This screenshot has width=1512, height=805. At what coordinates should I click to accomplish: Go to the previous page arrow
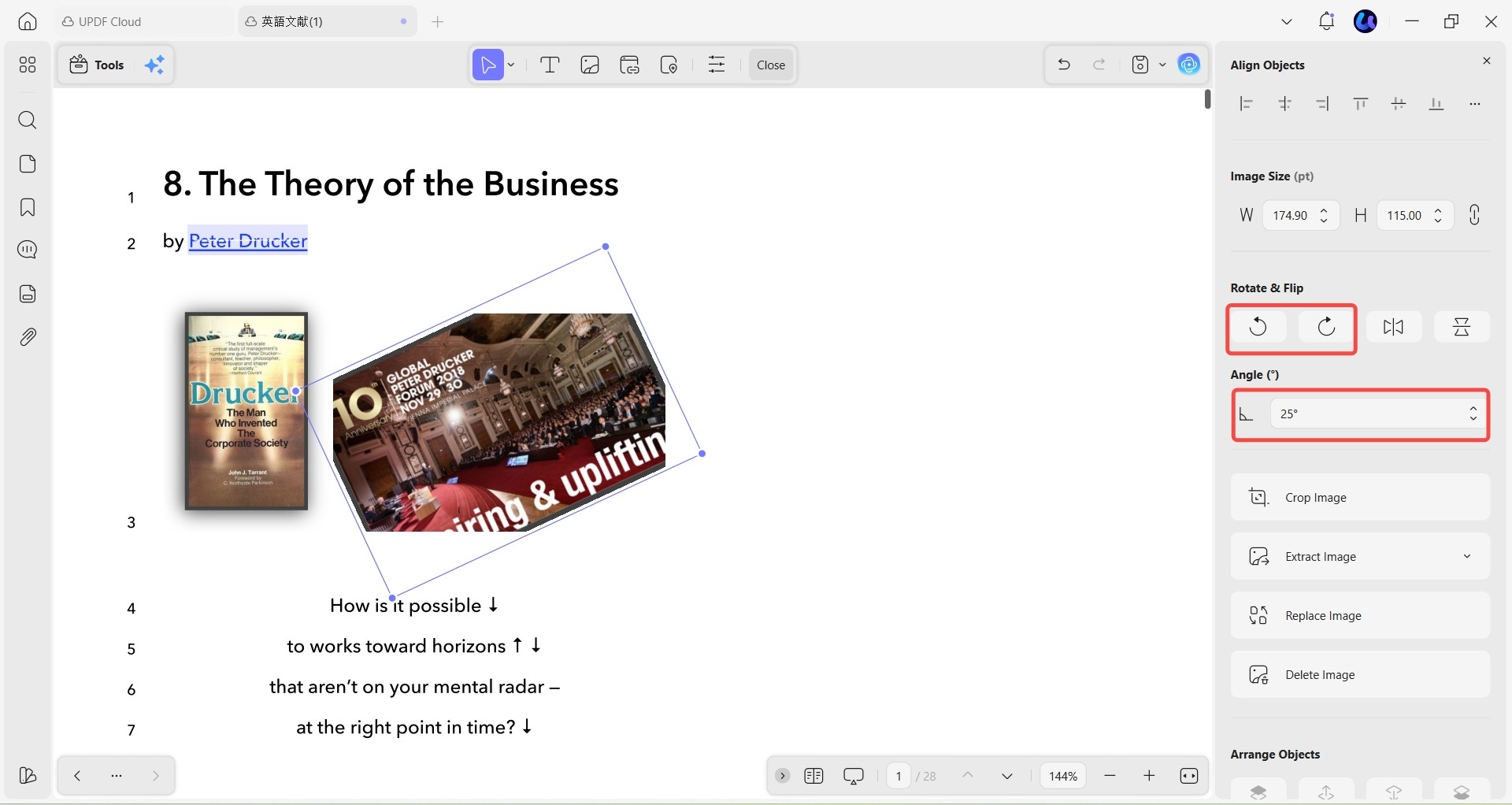(968, 776)
